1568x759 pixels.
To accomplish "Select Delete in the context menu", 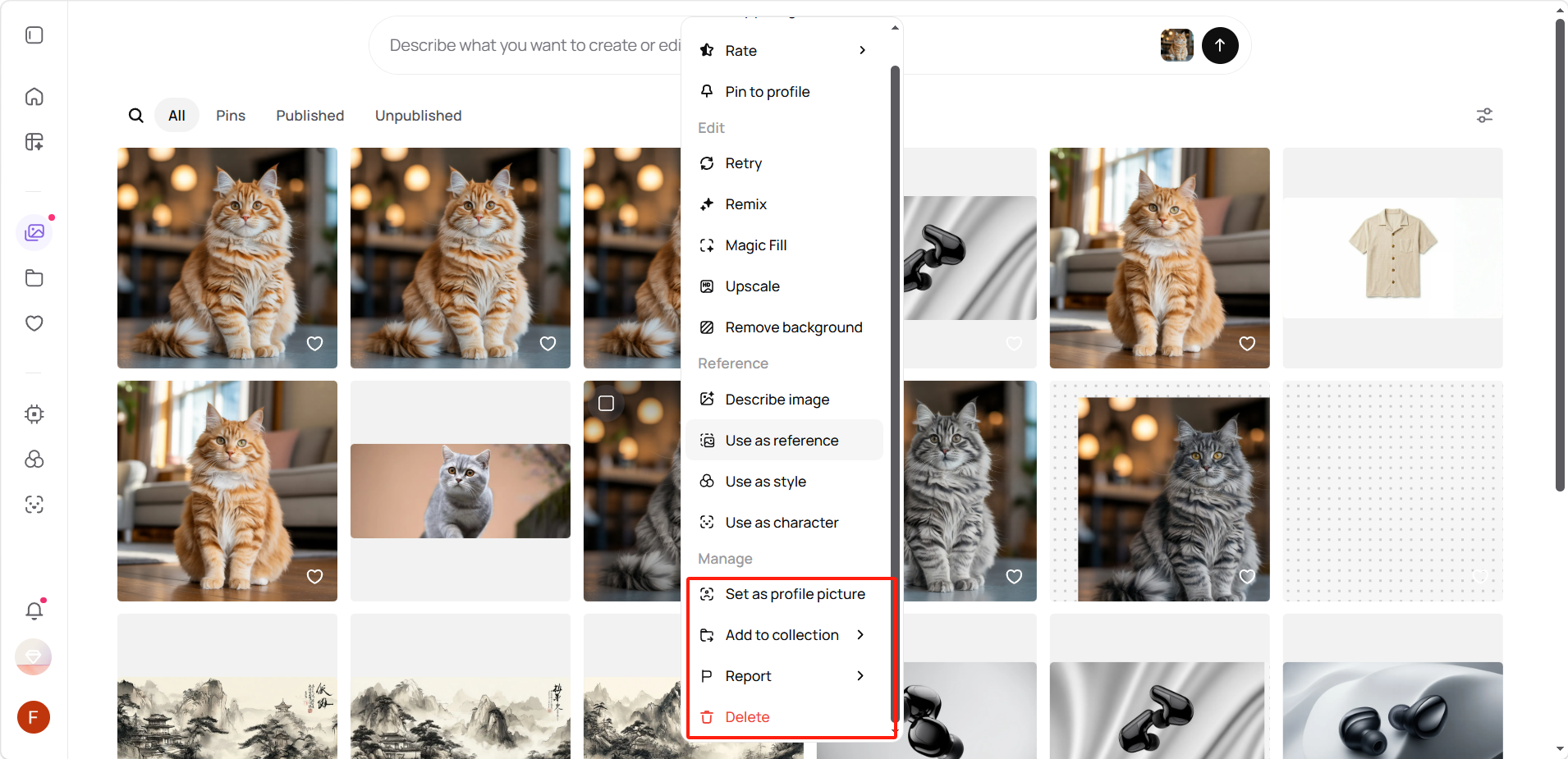I will pos(784,717).
